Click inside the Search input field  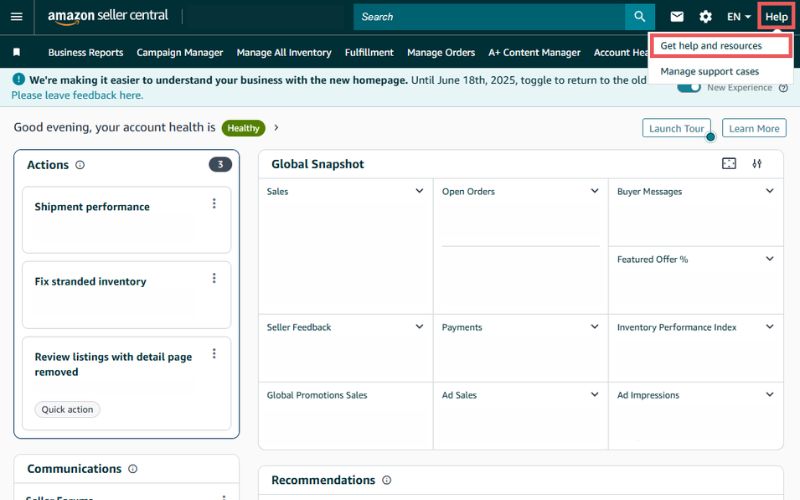point(489,17)
